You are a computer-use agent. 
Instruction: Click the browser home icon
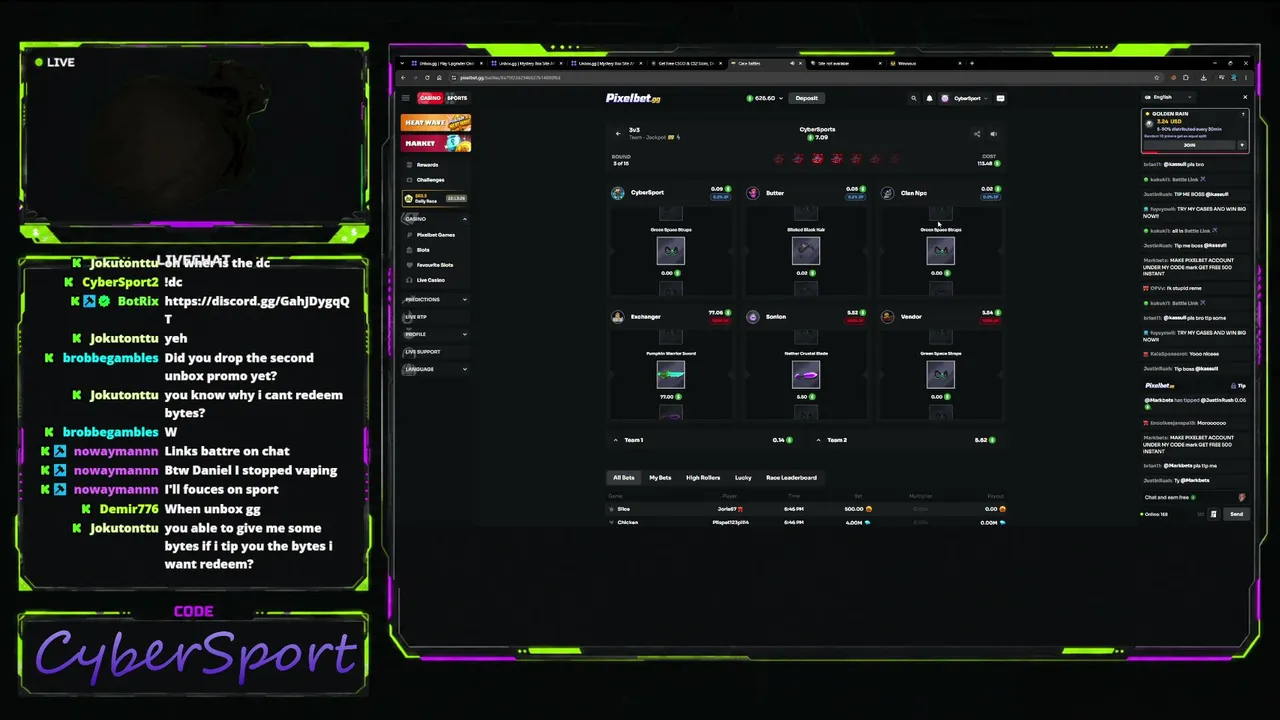(x=439, y=78)
